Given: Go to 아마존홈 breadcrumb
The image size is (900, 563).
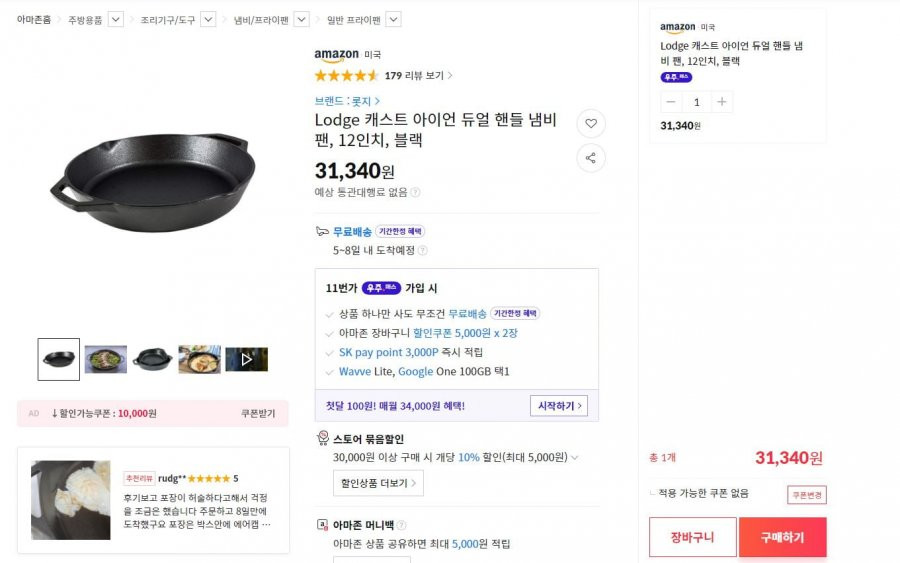Looking at the screenshot, I should pos(34,20).
